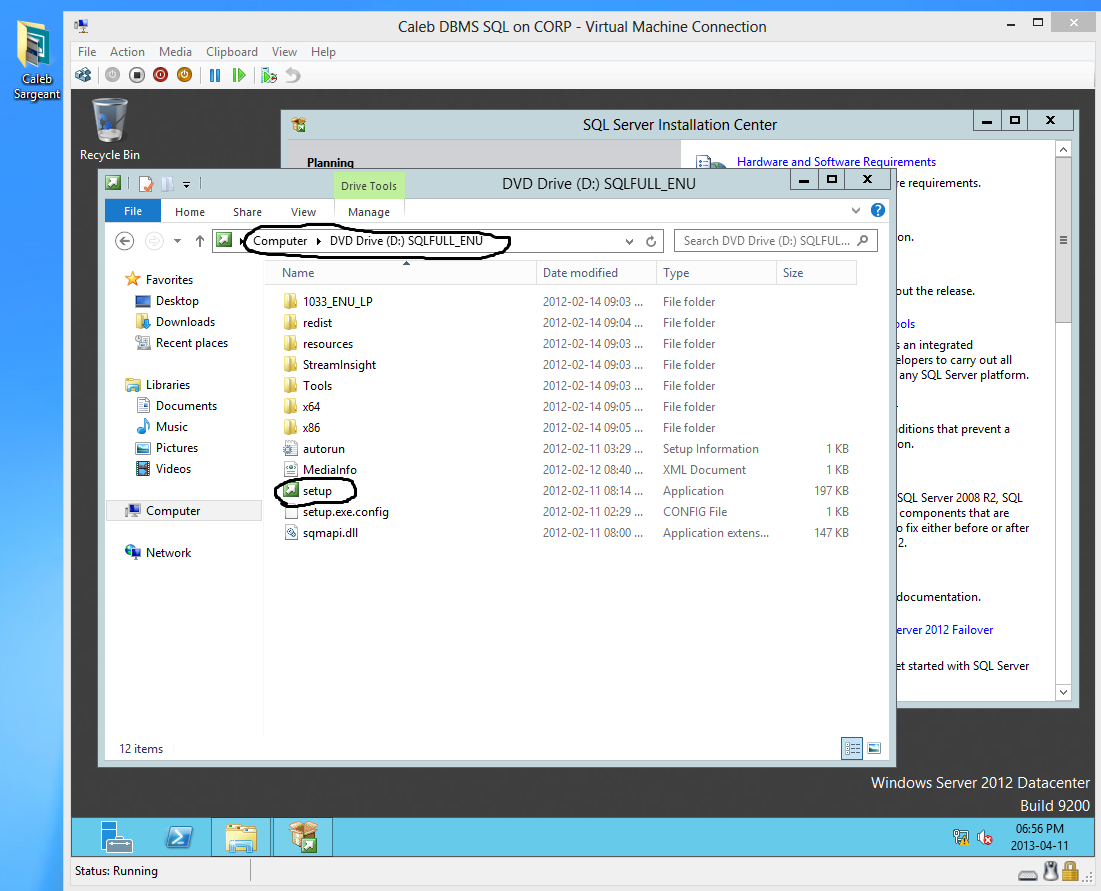Select the sqmapi.dll file
Screen dimensions: 1101x891
coord(330,533)
